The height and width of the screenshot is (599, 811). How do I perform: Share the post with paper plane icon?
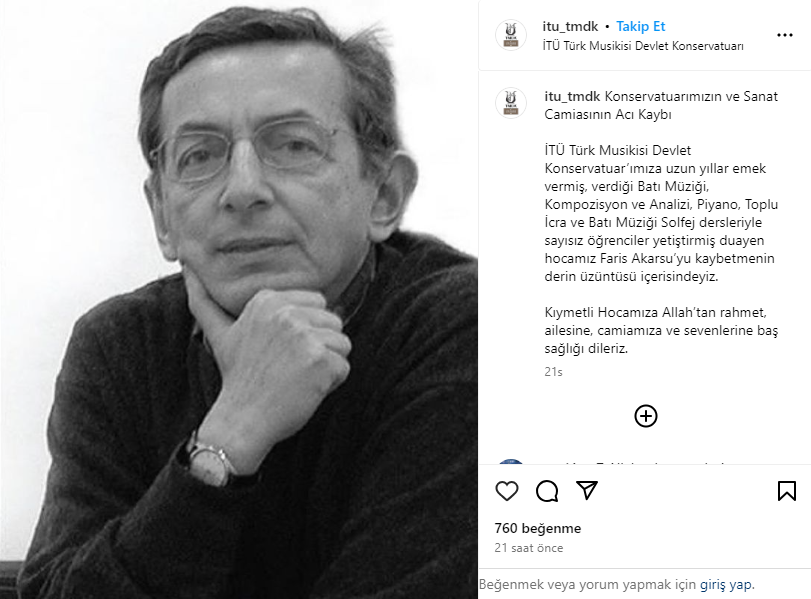(587, 490)
